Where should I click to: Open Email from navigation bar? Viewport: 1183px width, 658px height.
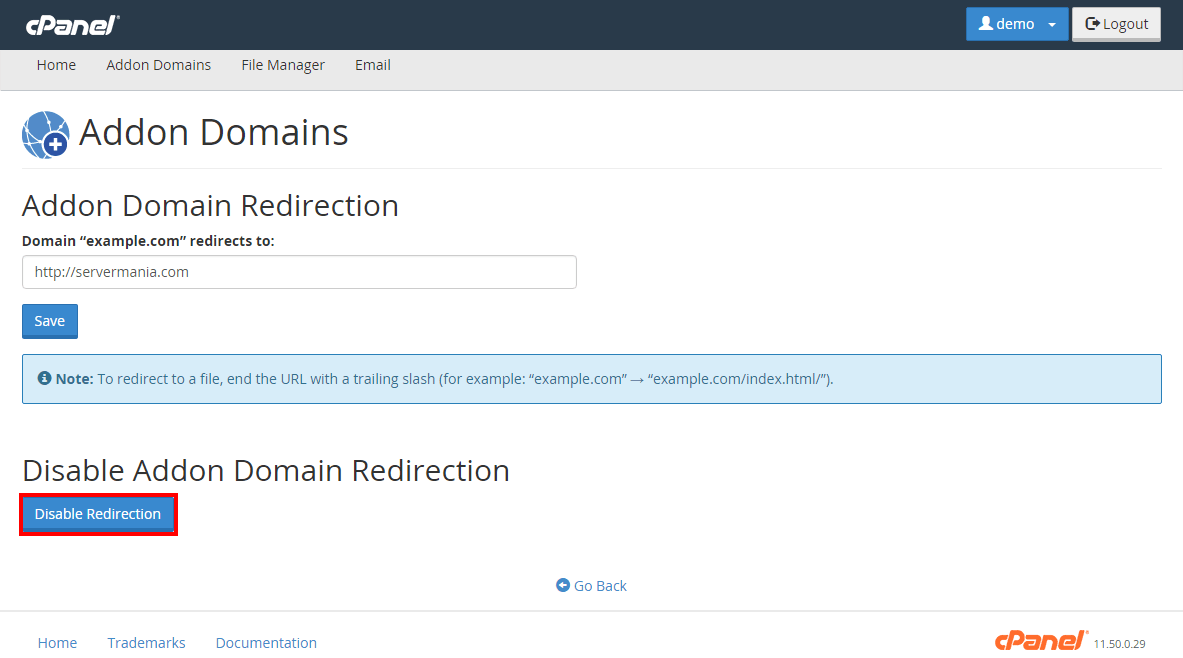(373, 65)
